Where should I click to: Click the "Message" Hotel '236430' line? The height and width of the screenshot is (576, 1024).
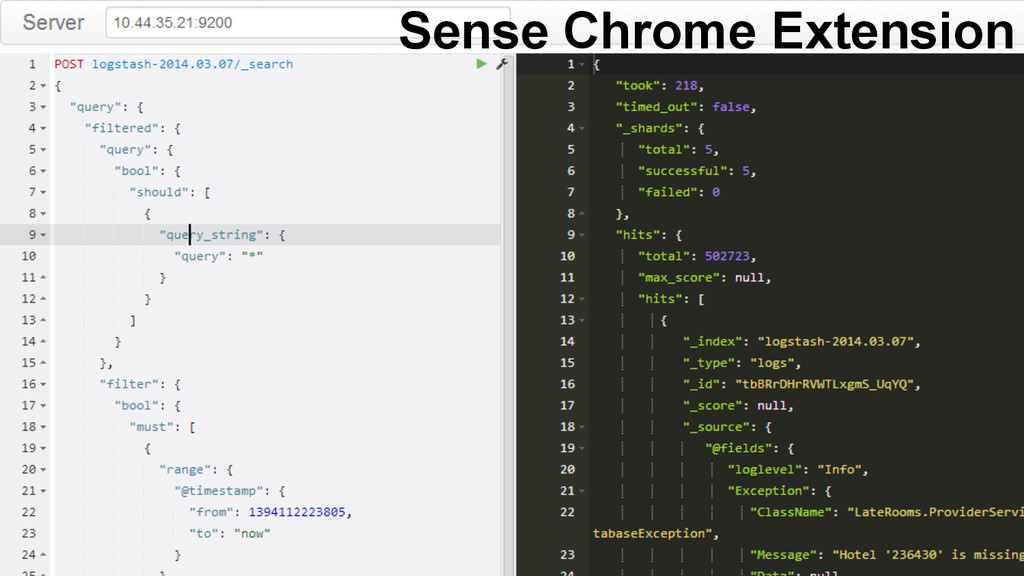tap(886, 555)
